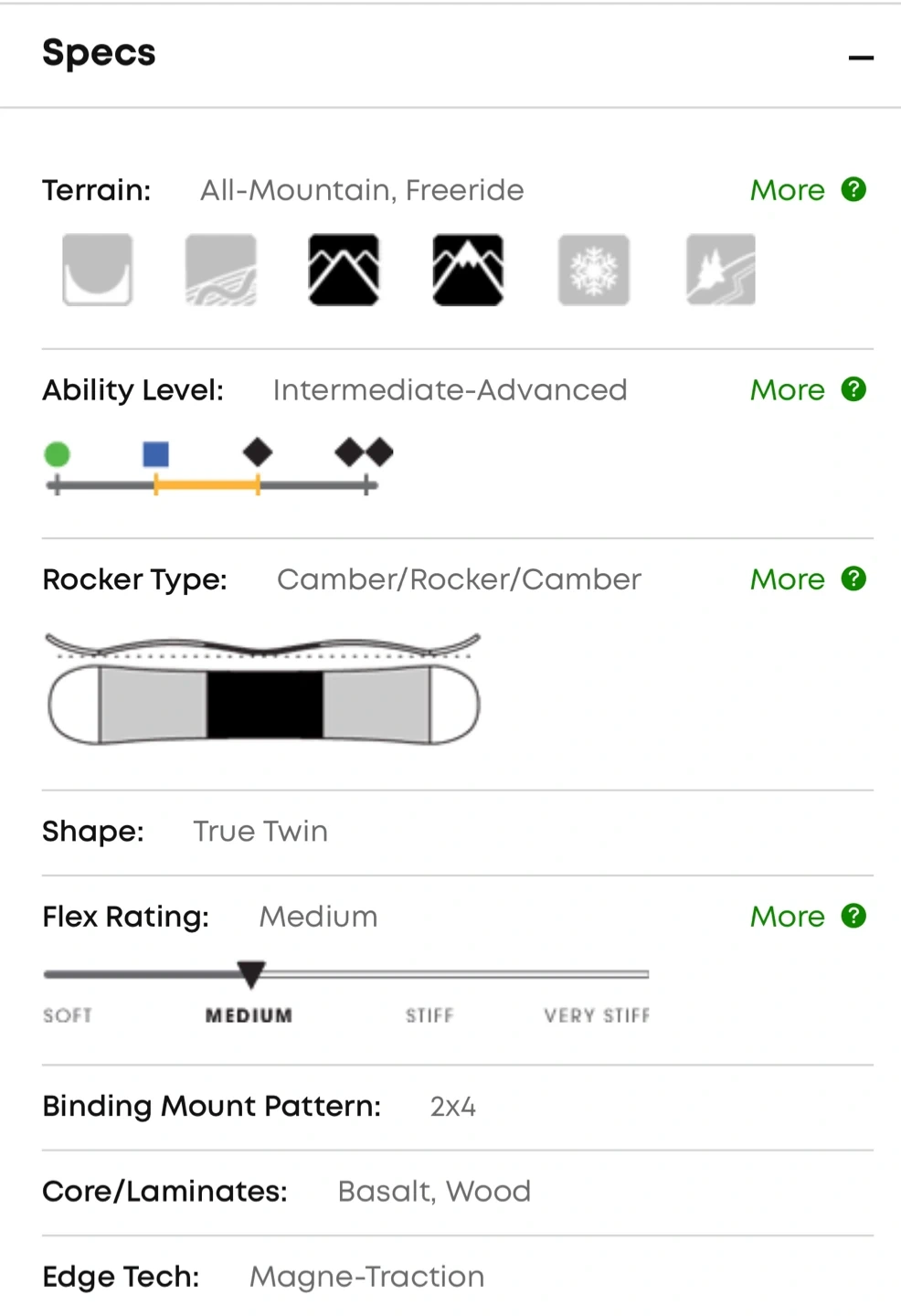This screenshot has height=1316, width=901.
Task: Open the More link for Rocker Type
Action: tap(787, 579)
